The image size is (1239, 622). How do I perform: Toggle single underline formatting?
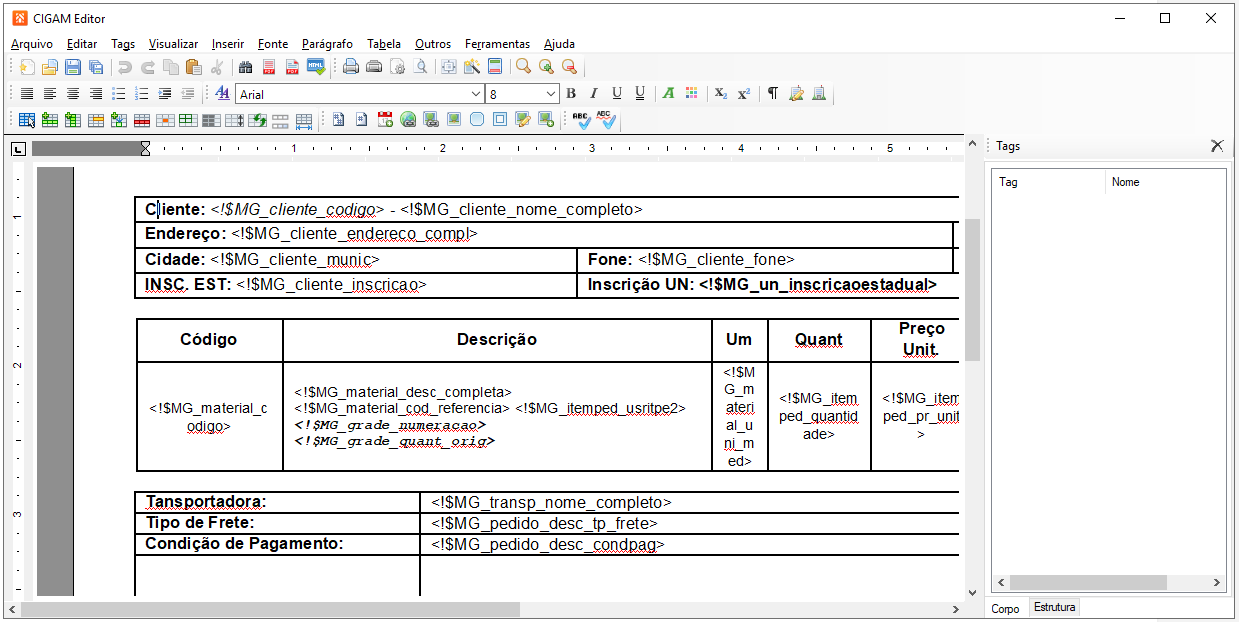coord(617,93)
